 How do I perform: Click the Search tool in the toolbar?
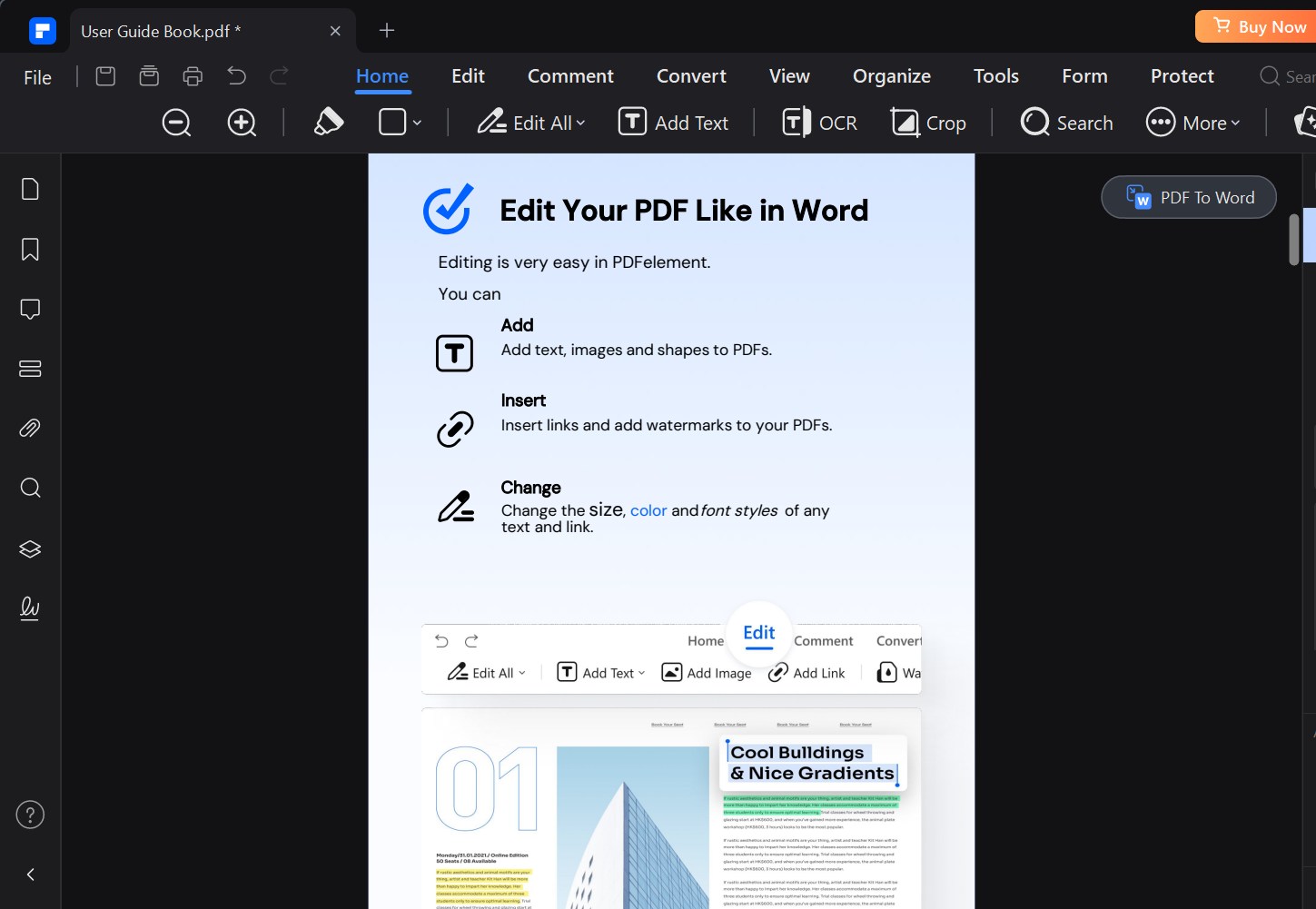tap(1067, 123)
